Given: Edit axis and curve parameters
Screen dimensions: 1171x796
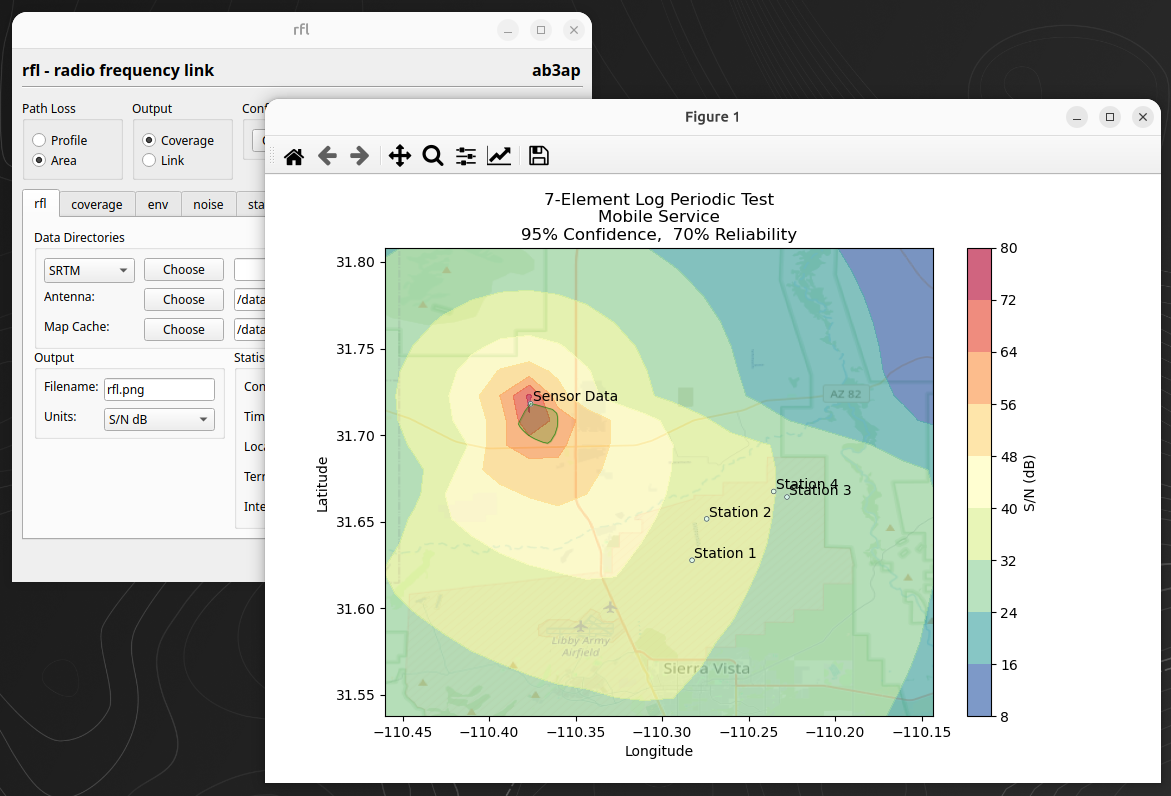Looking at the screenshot, I should tap(499, 156).
